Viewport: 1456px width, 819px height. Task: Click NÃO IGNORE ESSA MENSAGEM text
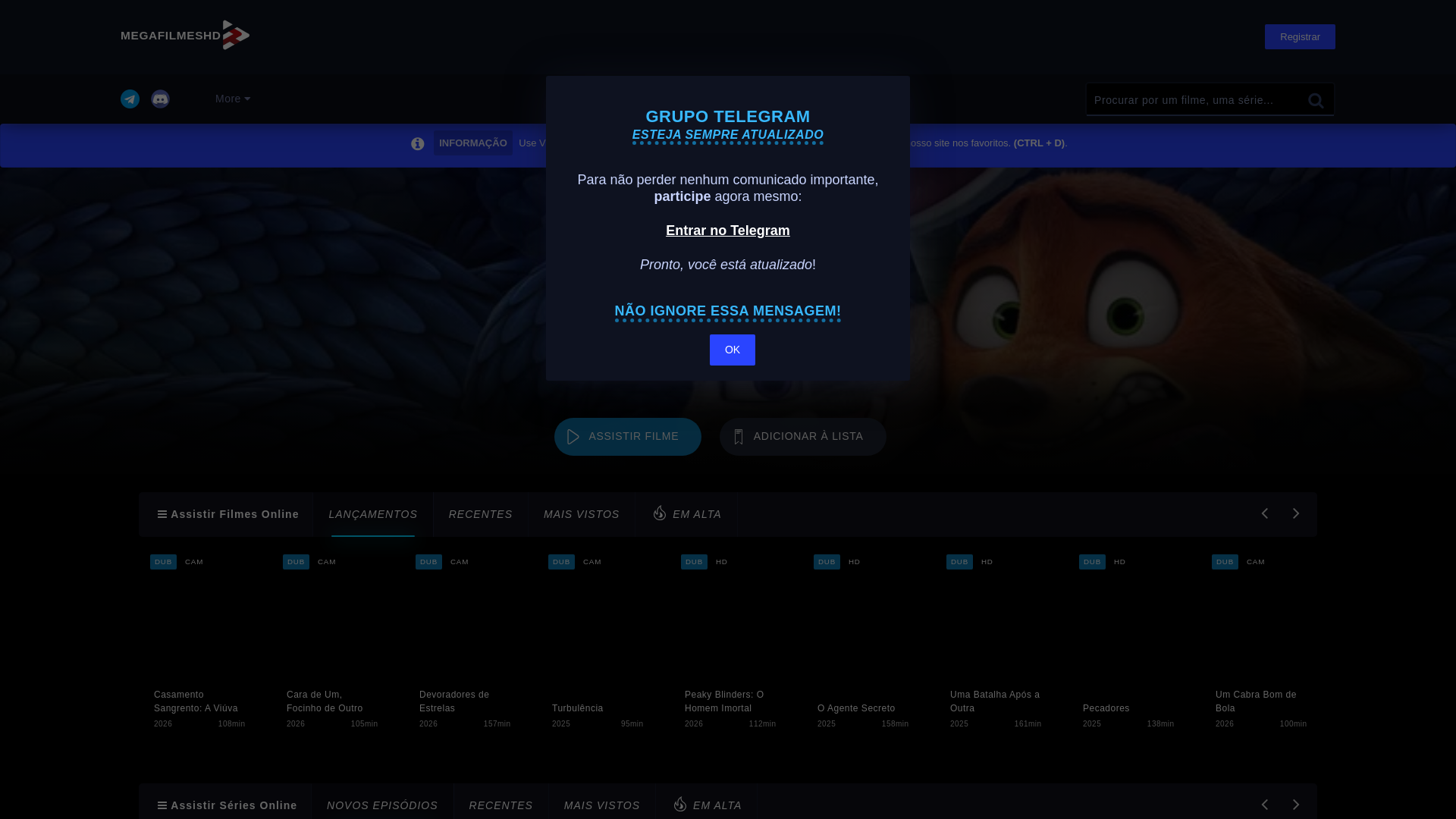click(x=728, y=311)
